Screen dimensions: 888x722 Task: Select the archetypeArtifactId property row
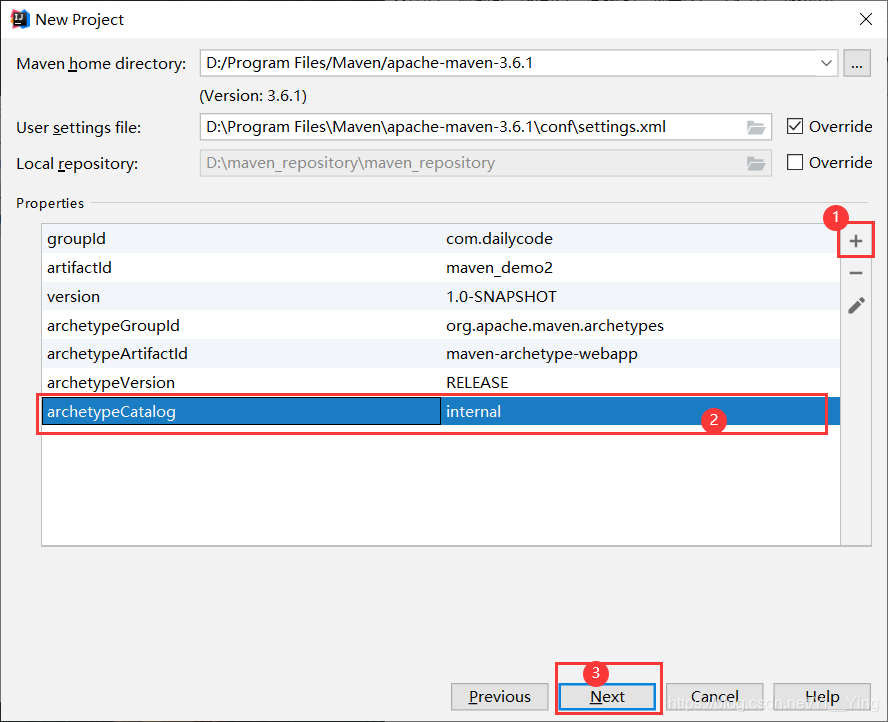tap(441, 354)
